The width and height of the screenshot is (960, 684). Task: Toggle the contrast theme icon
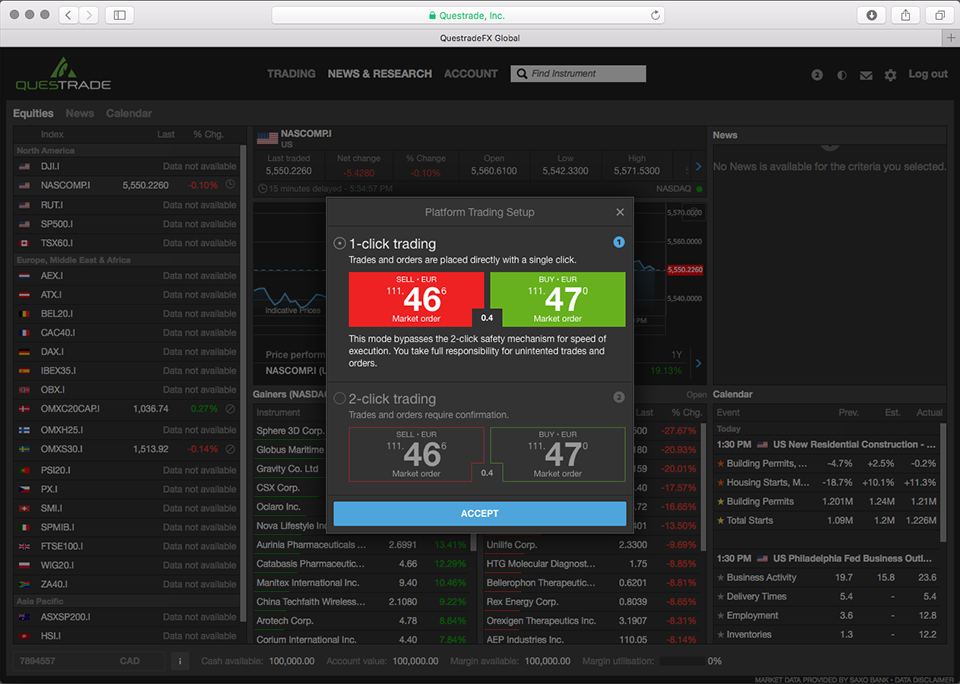pyautogui.click(x=842, y=75)
